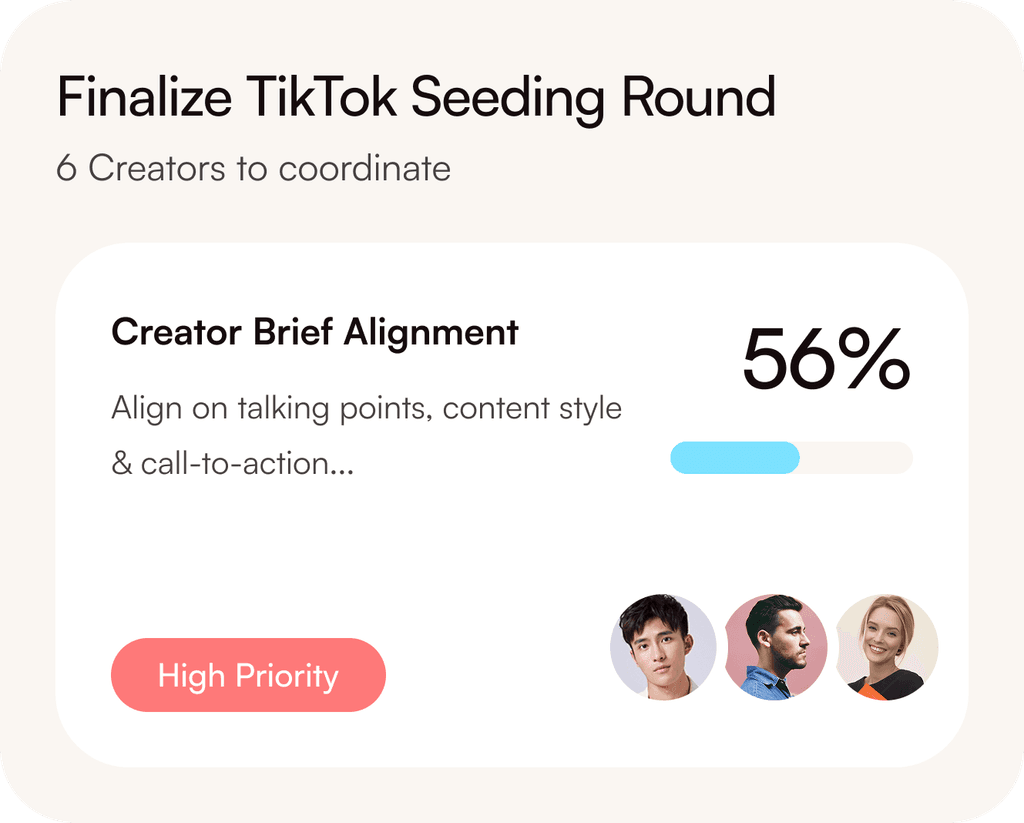Viewport: 1024px width, 823px height.
Task: Click the number 56 in the completion figure
Action: [786, 361]
